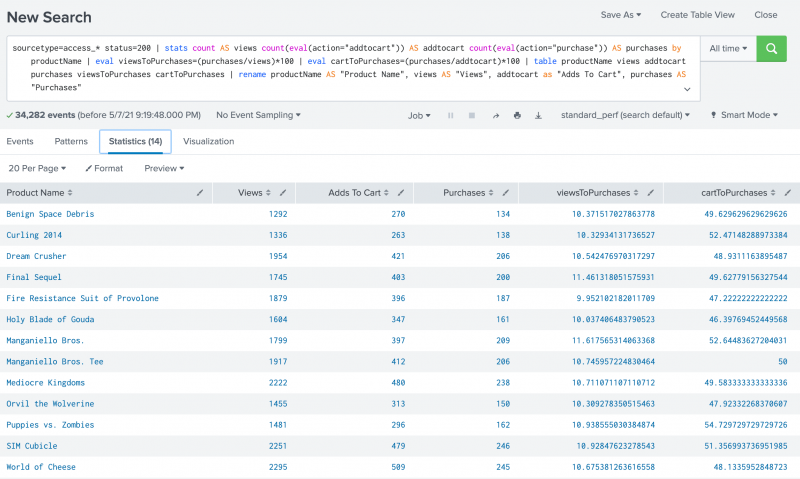Click Mediocre Kingdoms product name
800x479 pixels.
tap(45, 383)
